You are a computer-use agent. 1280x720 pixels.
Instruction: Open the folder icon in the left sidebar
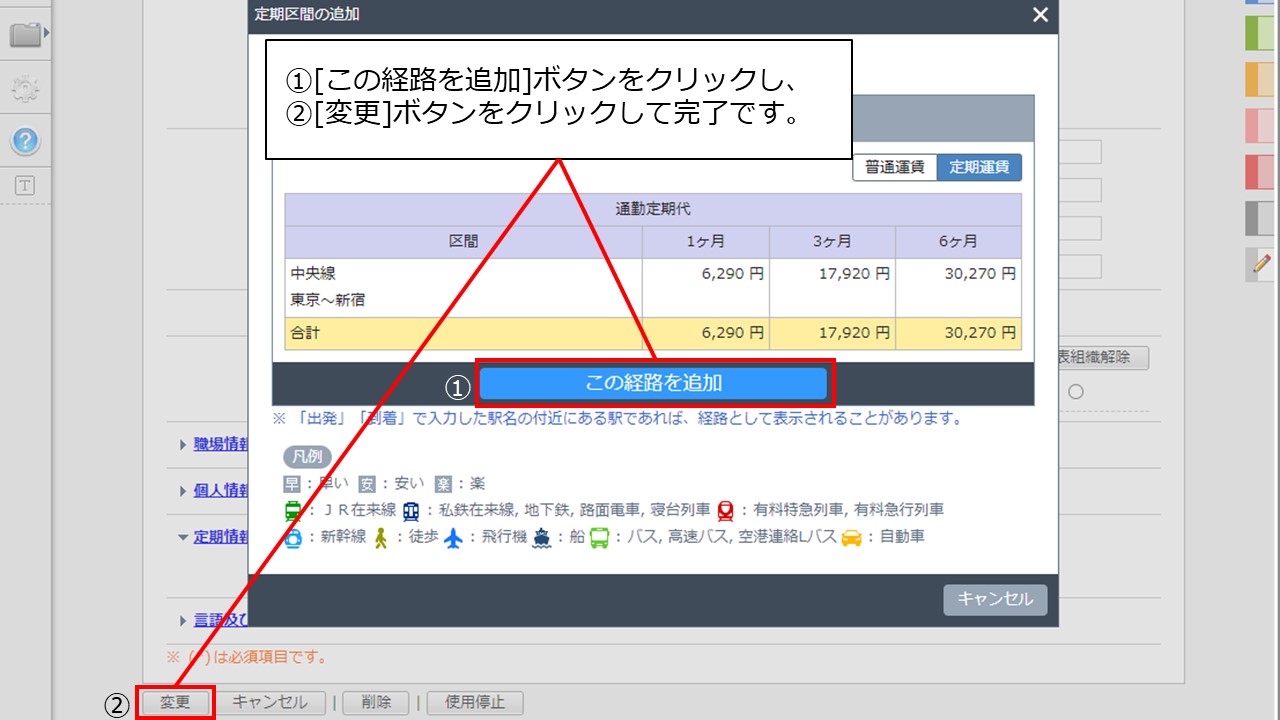pyautogui.click(x=25, y=33)
